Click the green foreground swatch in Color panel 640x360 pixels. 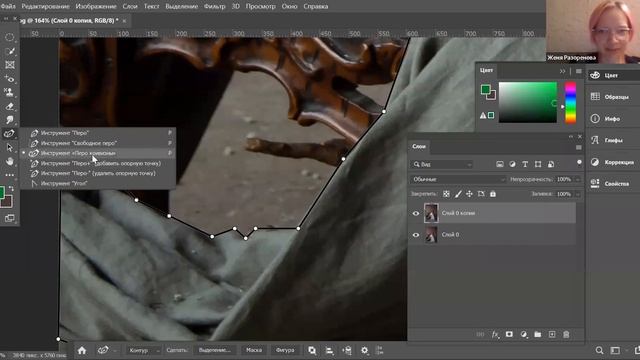[485, 89]
